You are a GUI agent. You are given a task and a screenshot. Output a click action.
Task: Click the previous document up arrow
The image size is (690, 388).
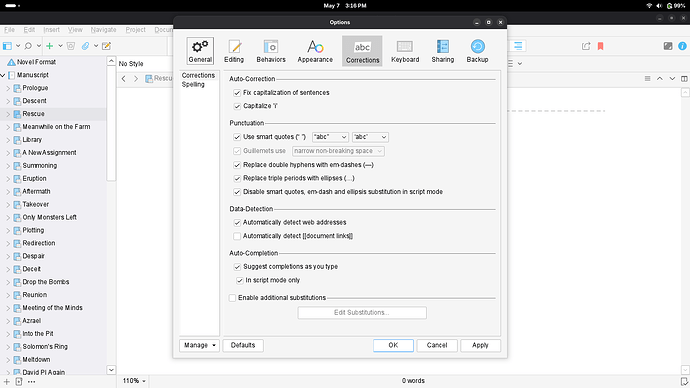660,78
